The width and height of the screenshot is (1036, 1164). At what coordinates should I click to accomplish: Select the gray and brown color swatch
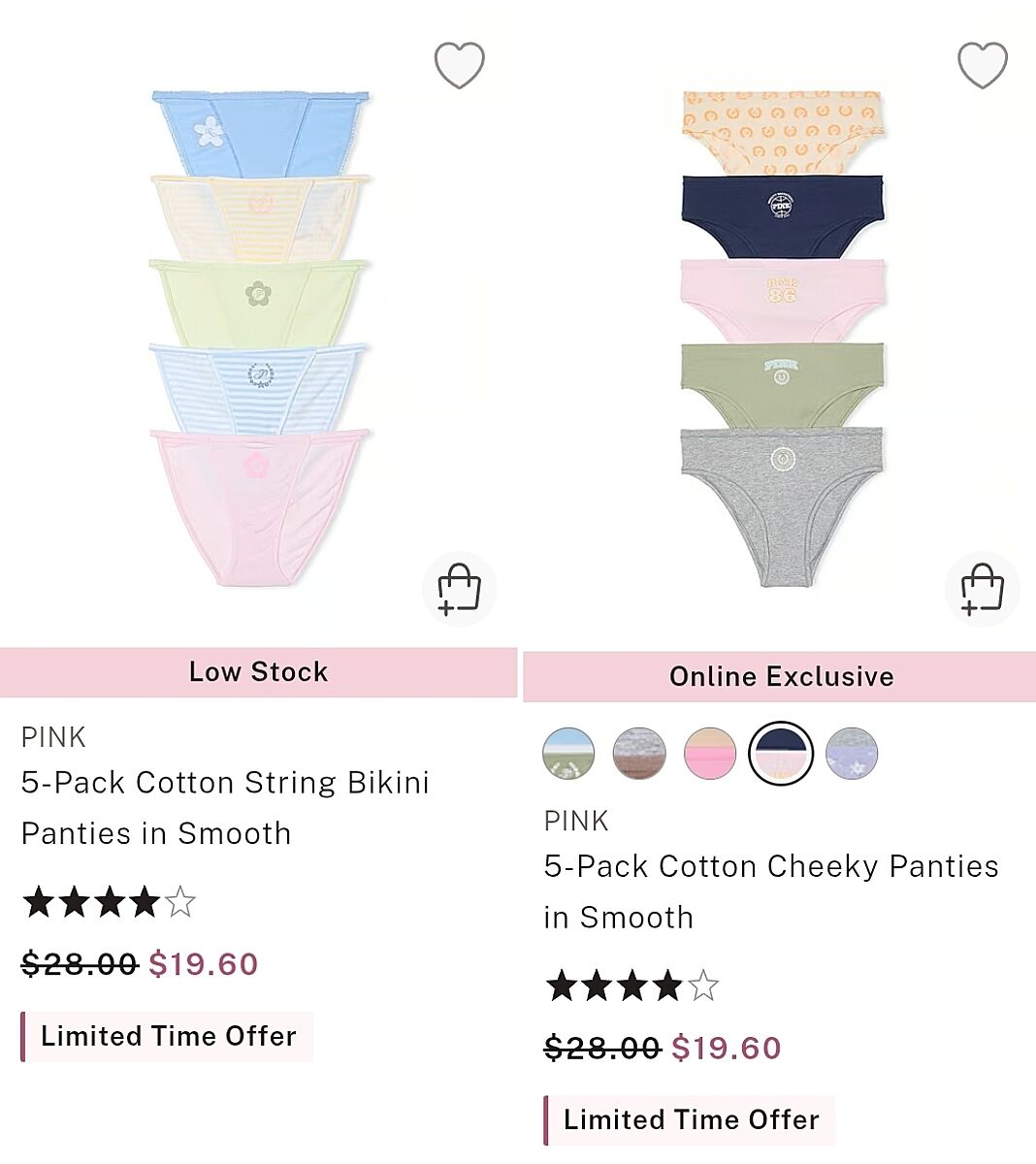click(x=639, y=754)
